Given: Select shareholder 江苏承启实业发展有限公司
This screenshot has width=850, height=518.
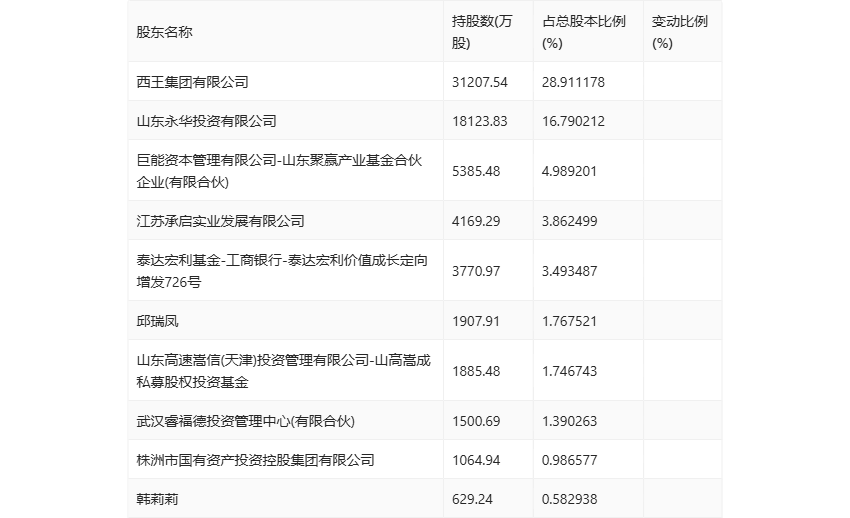Looking at the screenshot, I should pos(221,222).
